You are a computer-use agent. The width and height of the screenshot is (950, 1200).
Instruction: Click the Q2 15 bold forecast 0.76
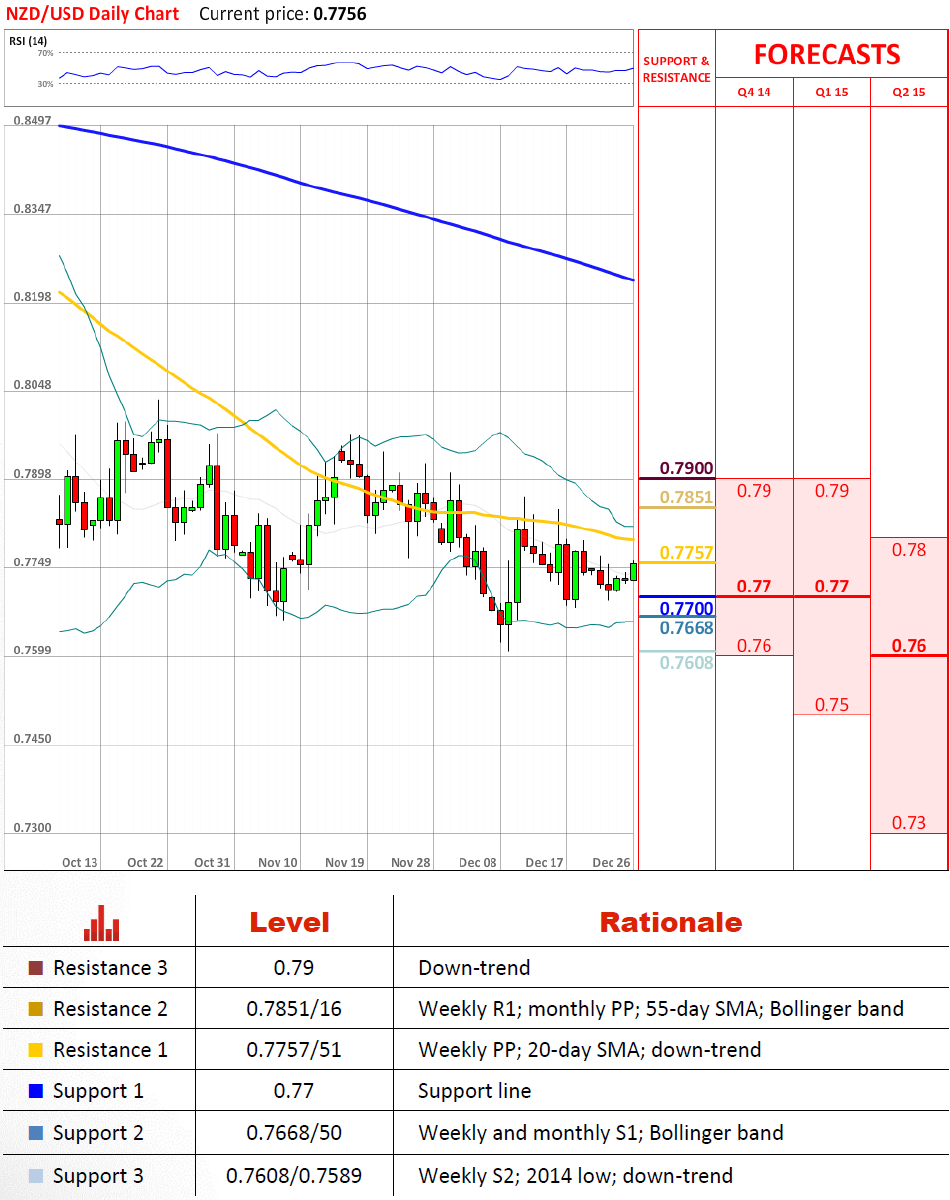click(x=909, y=646)
